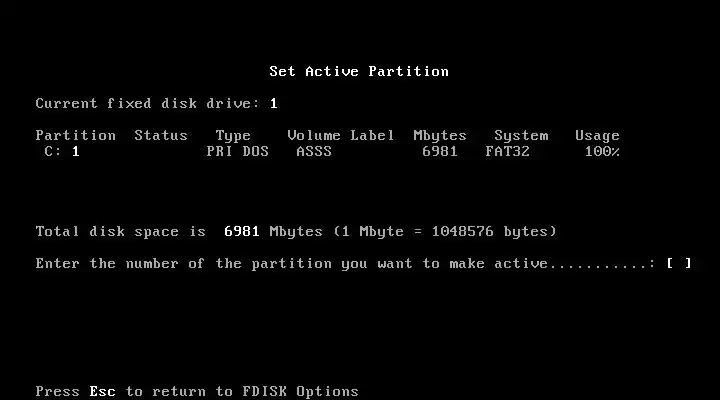Click the PRI DOS type value
720x400 pixels.
coord(237,152)
